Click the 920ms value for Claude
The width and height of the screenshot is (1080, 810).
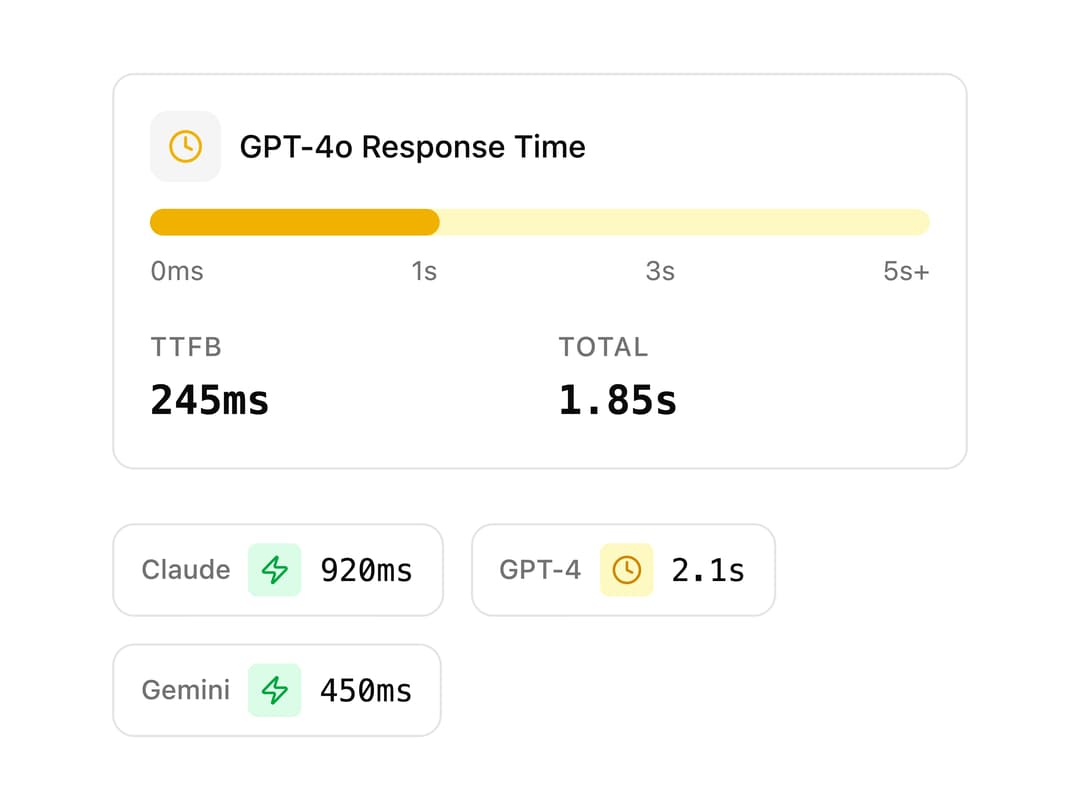[366, 570]
